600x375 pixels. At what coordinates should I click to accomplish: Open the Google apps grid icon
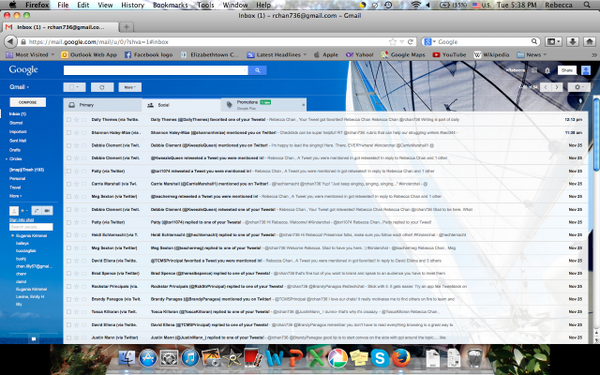pos(534,70)
